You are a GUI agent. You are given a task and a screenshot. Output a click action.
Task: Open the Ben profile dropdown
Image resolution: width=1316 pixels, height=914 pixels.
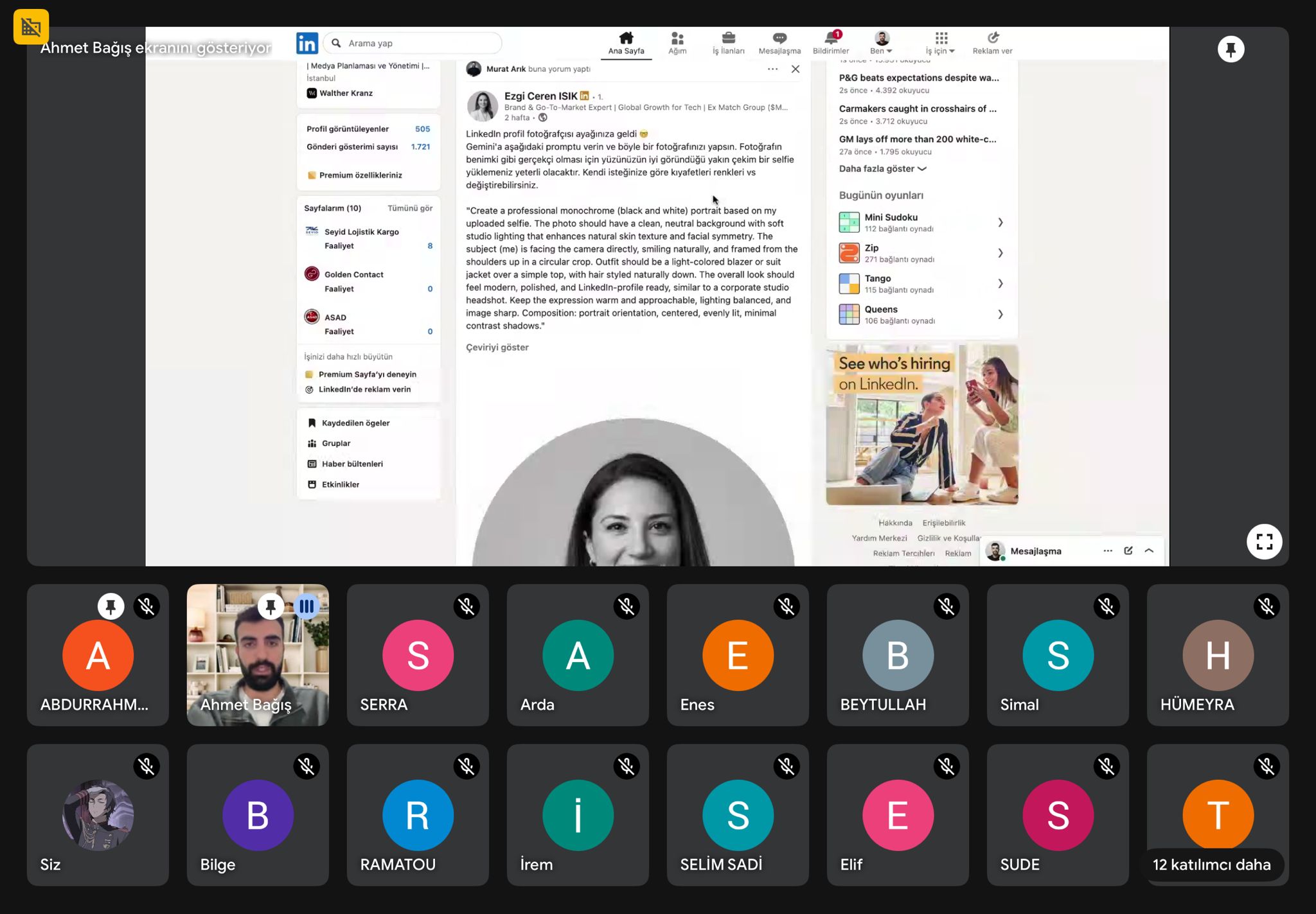pyautogui.click(x=881, y=43)
